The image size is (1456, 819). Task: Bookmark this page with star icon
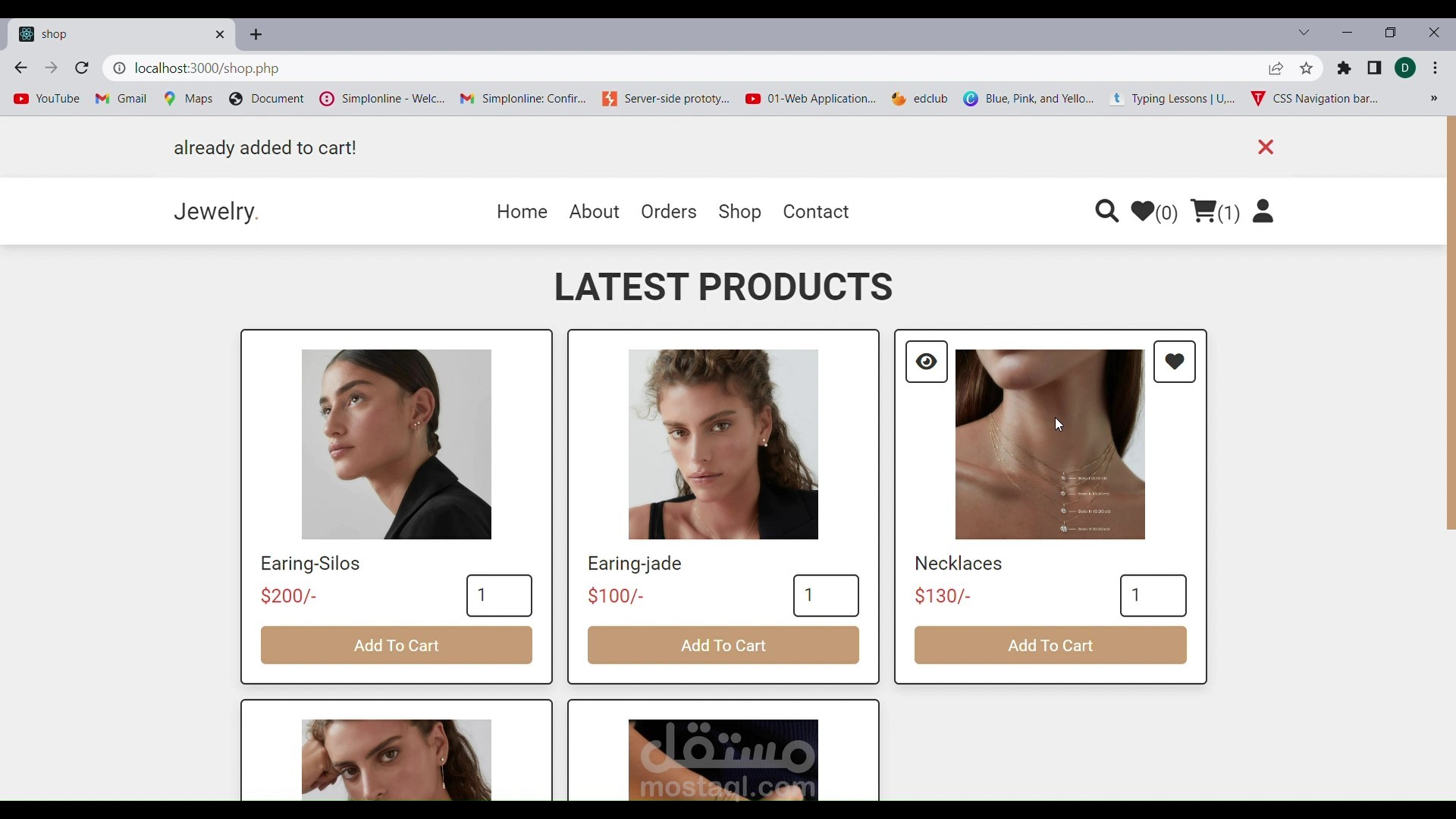point(1307,68)
